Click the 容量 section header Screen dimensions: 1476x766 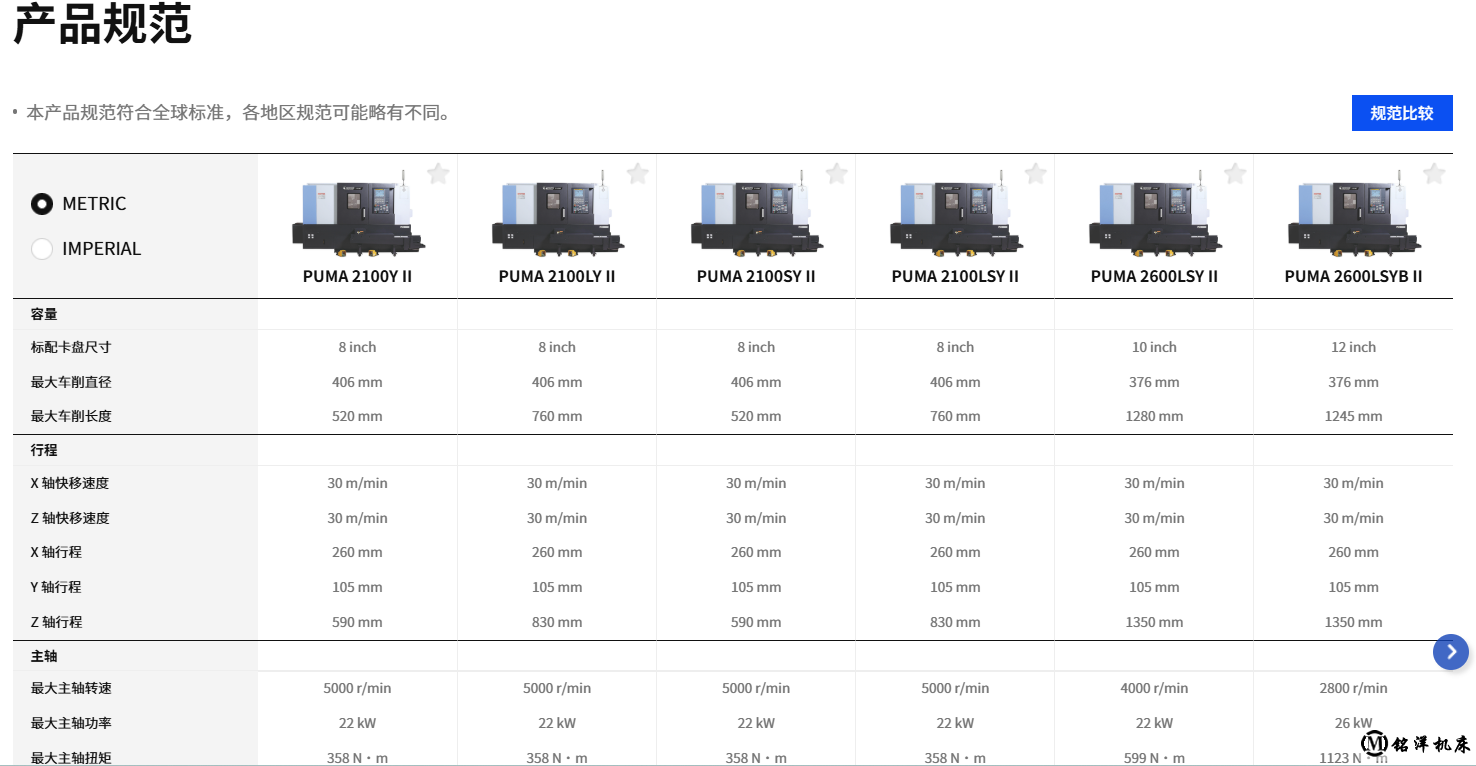44,314
